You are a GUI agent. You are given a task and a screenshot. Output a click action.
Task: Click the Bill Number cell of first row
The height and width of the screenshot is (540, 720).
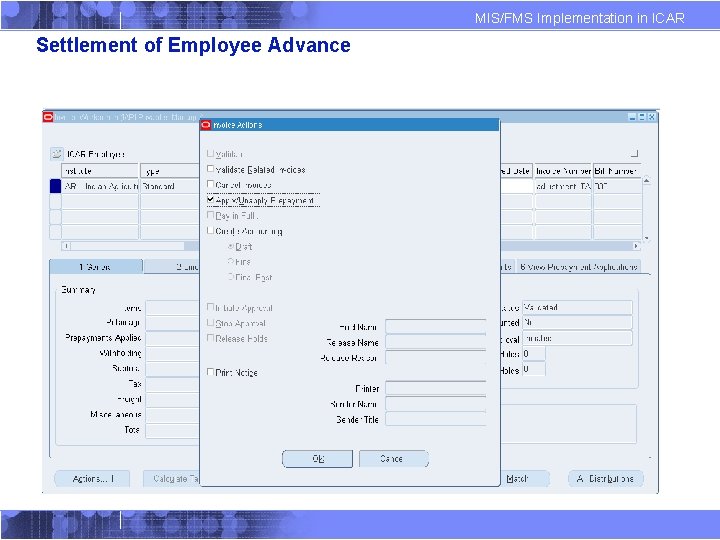click(x=617, y=186)
